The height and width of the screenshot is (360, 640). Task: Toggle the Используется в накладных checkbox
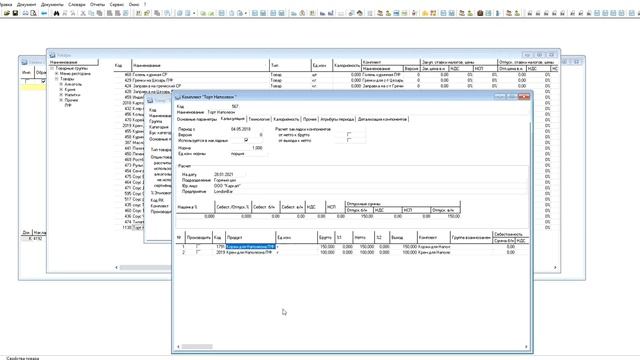click(x=246, y=140)
